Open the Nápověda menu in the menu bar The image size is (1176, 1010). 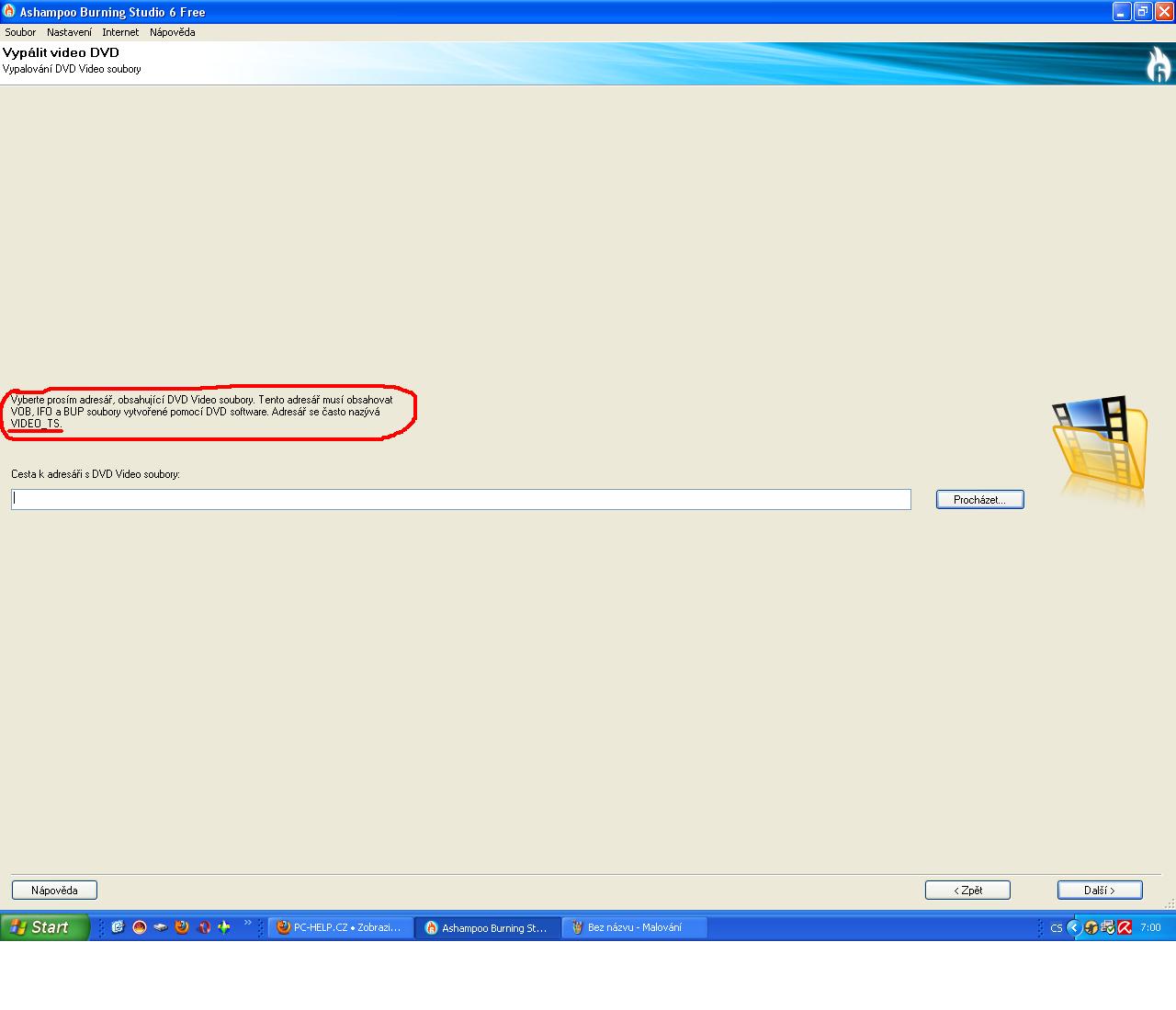pos(173,32)
